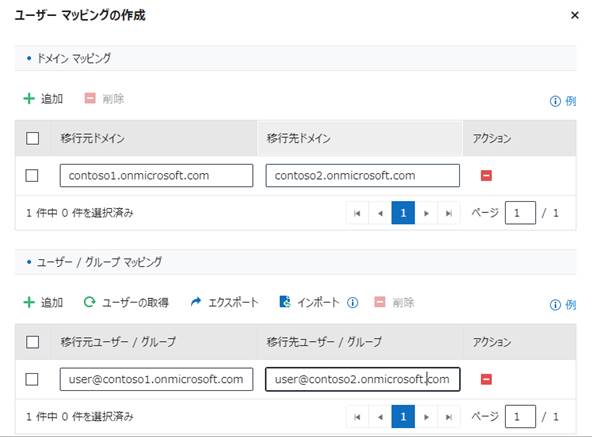This screenshot has height=437, width=592.
Task: Go to the previous page of domain mappings
Action: [x=380, y=213]
